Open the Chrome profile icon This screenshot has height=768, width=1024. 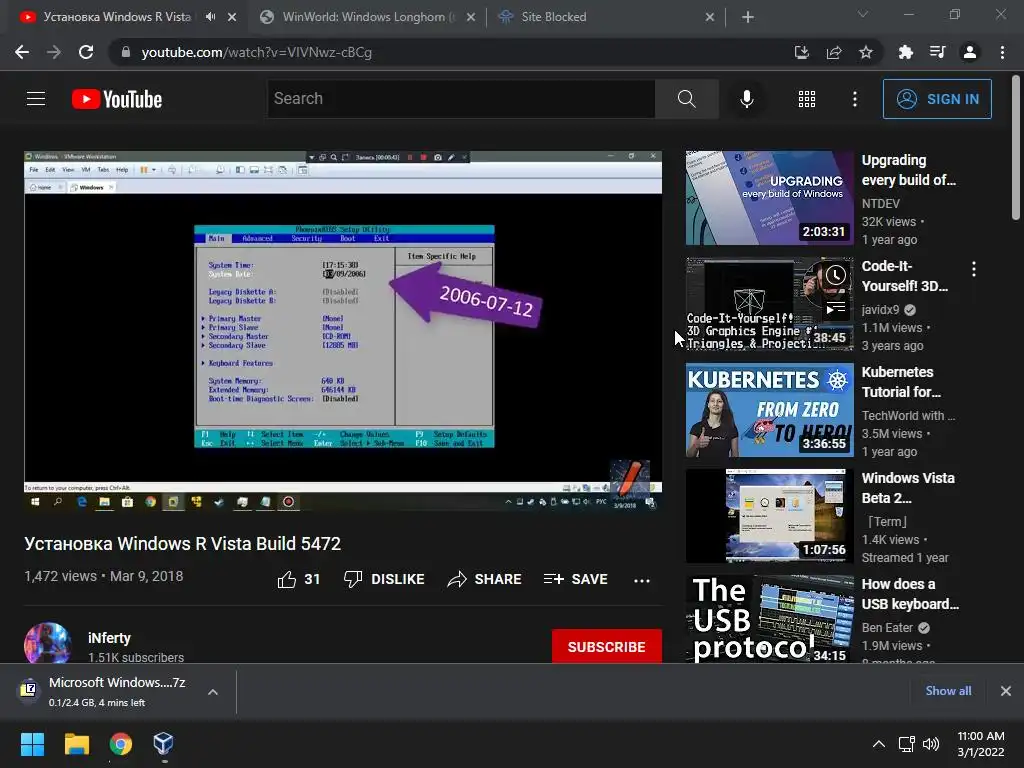tap(970, 52)
